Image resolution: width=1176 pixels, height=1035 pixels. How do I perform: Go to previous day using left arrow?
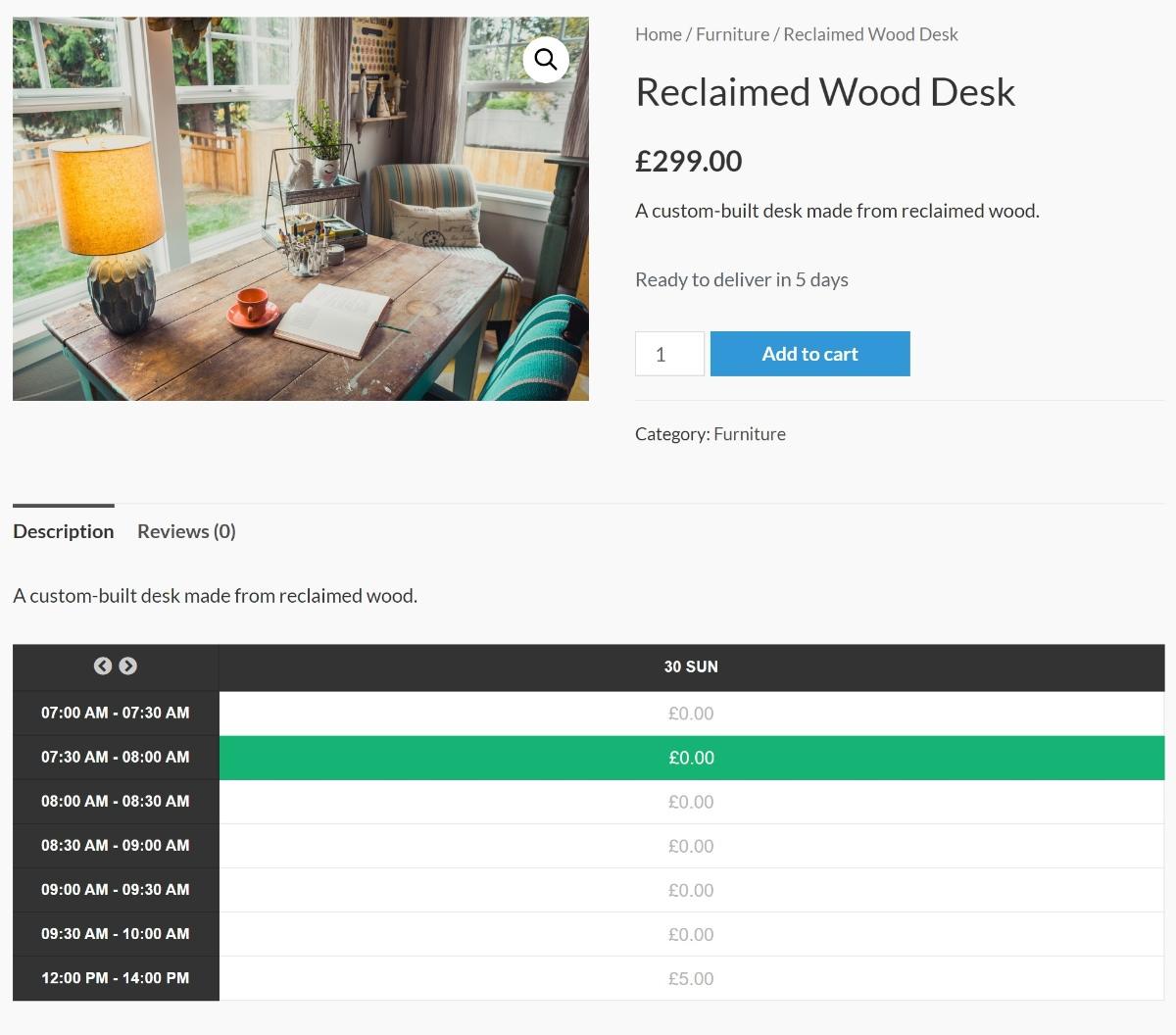coord(102,666)
